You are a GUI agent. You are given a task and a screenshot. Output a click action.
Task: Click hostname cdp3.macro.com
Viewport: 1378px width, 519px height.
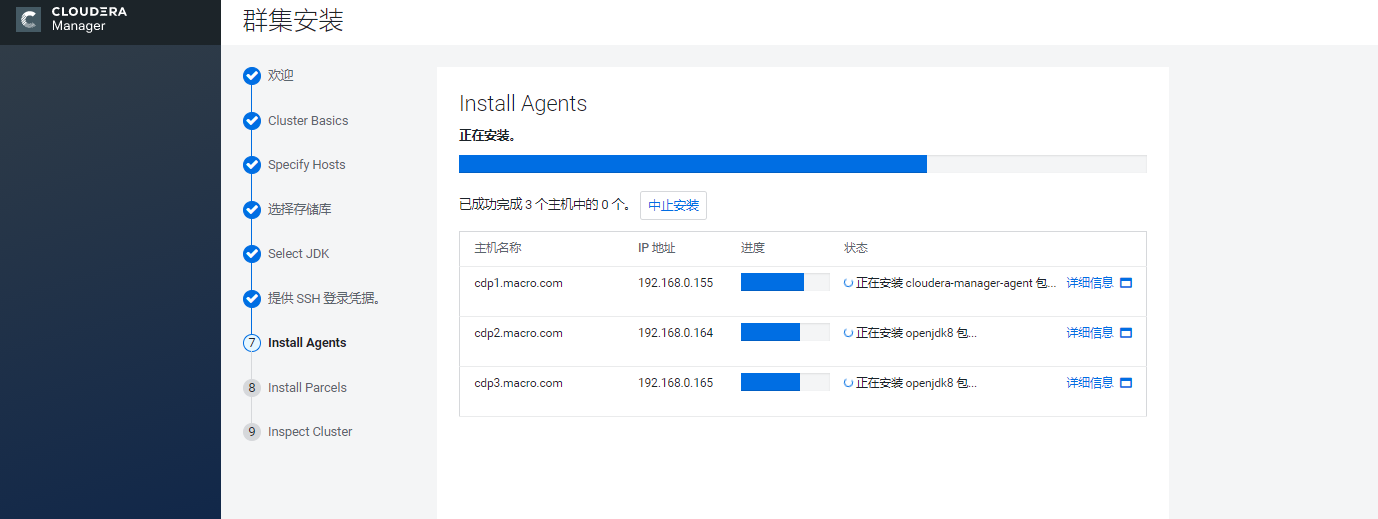coord(518,383)
